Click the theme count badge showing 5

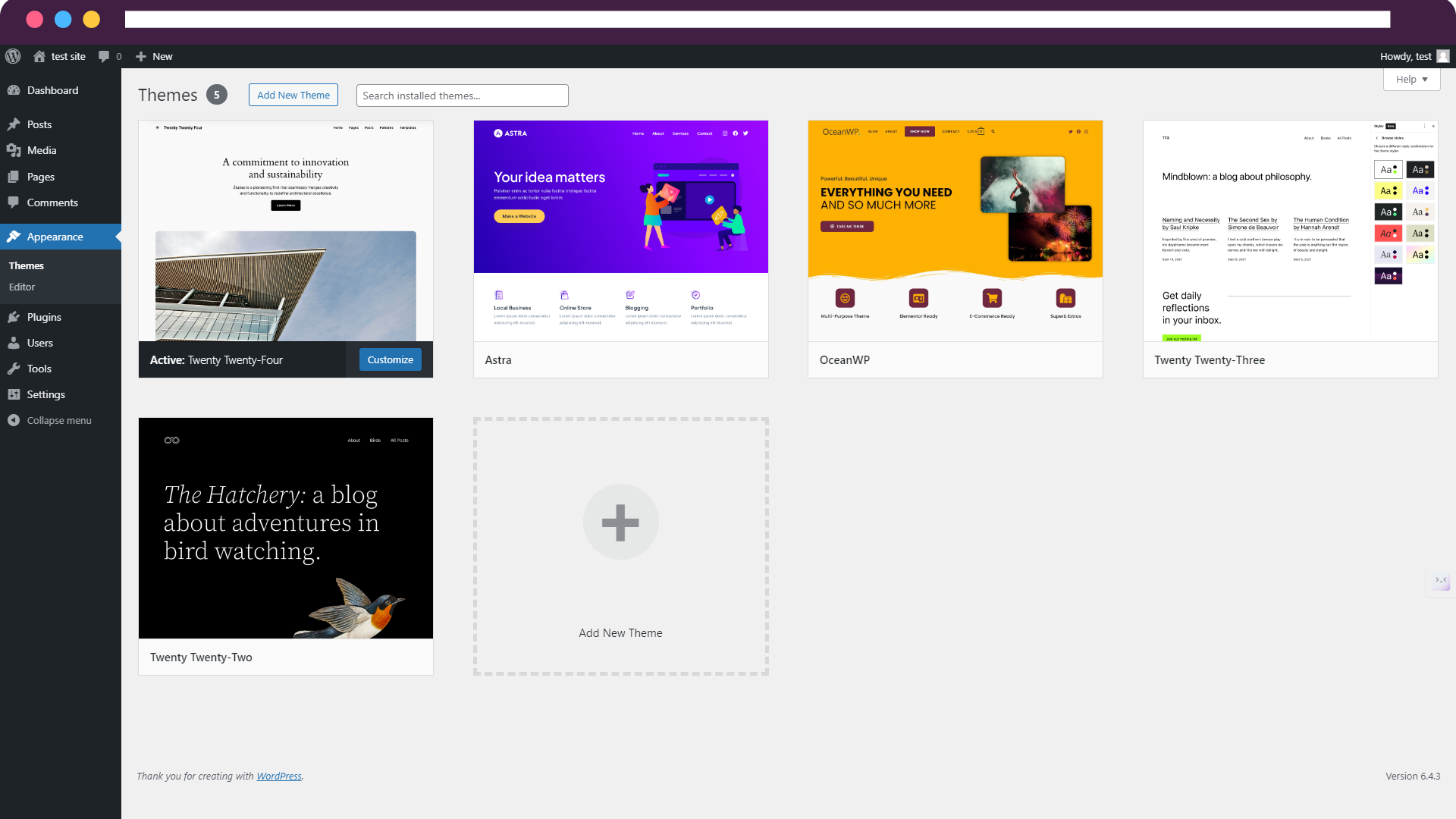pos(217,95)
